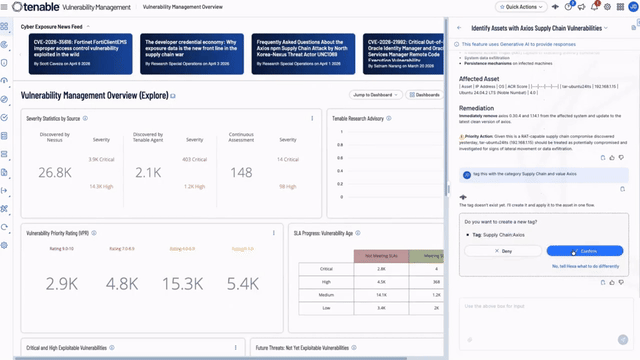The height and width of the screenshot is (360, 640).
Task: Click the chat send button
Action: click(623, 340)
